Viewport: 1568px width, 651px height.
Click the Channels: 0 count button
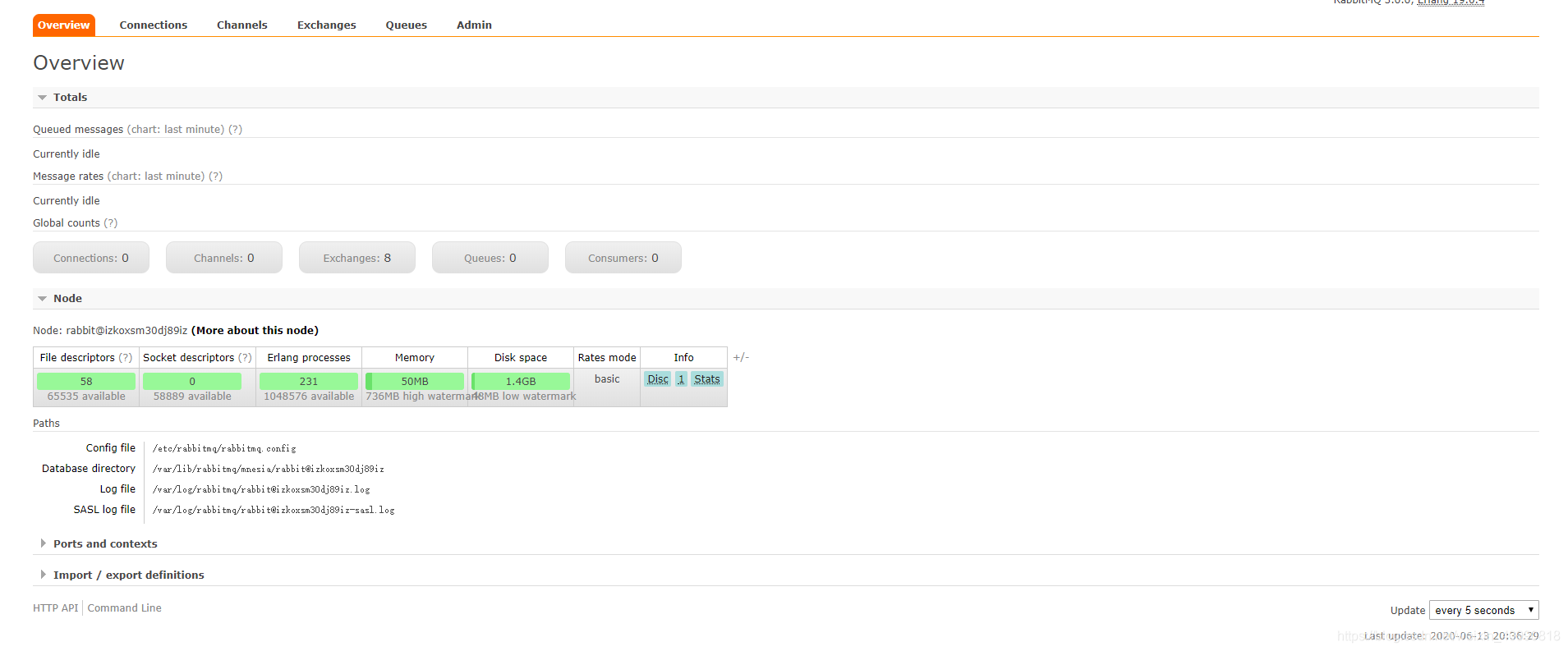point(224,258)
